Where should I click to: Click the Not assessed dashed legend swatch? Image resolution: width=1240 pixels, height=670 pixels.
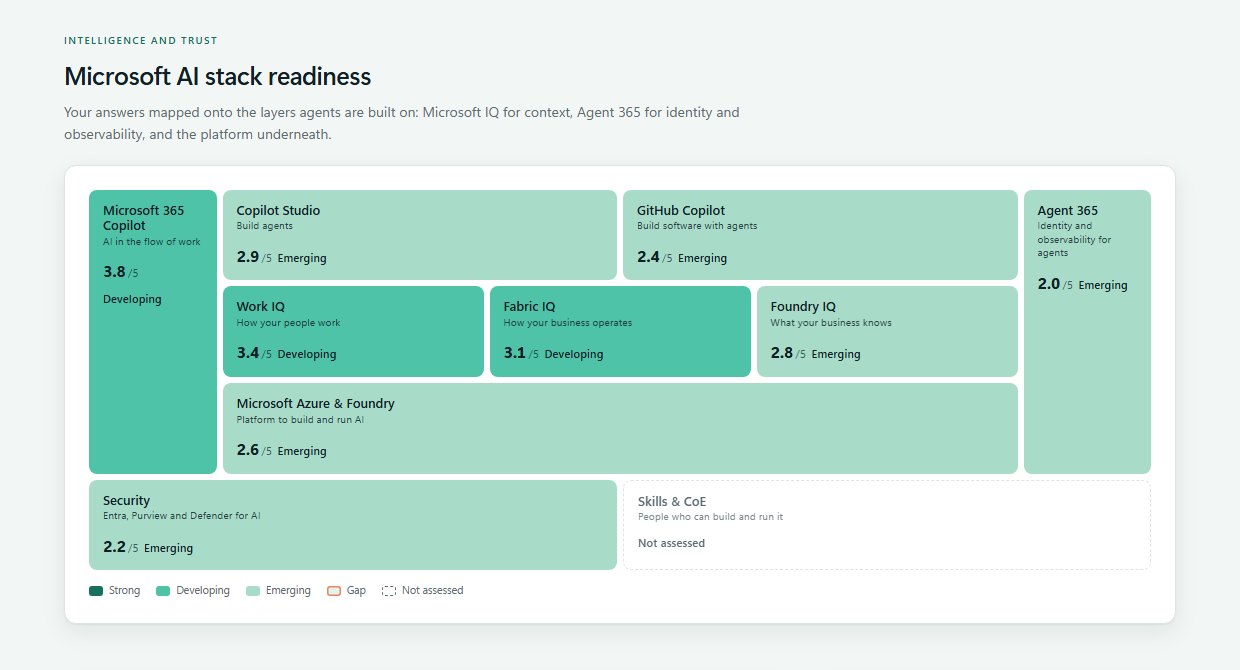point(389,591)
